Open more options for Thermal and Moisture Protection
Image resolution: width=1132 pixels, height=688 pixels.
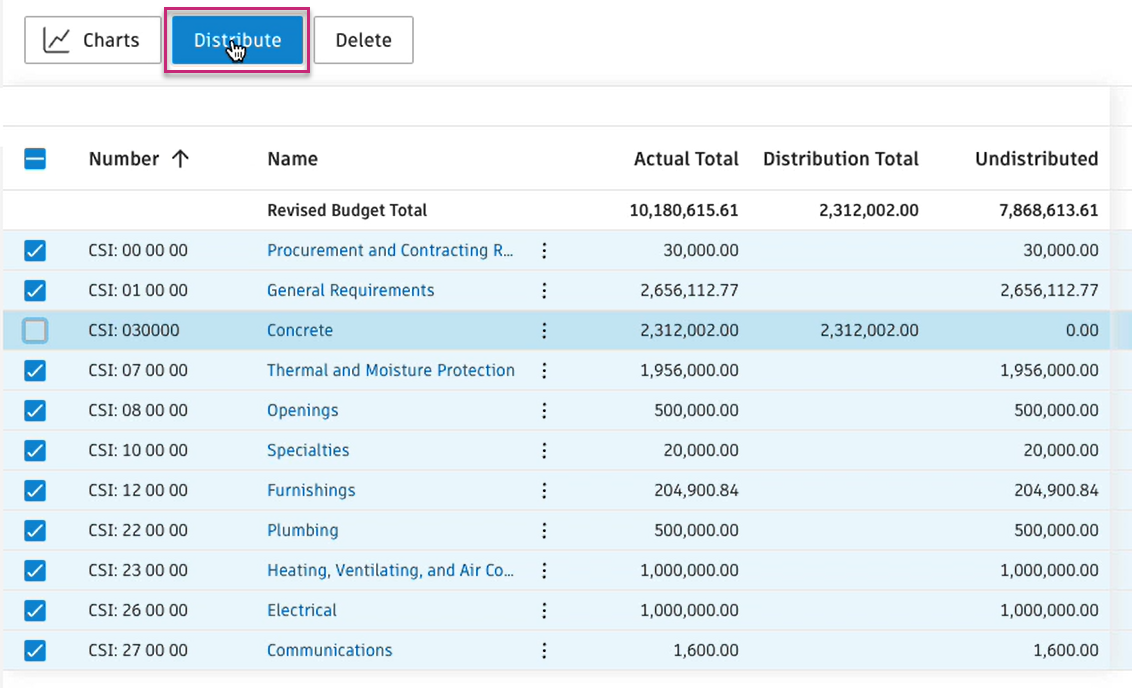[x=544, y=370]
